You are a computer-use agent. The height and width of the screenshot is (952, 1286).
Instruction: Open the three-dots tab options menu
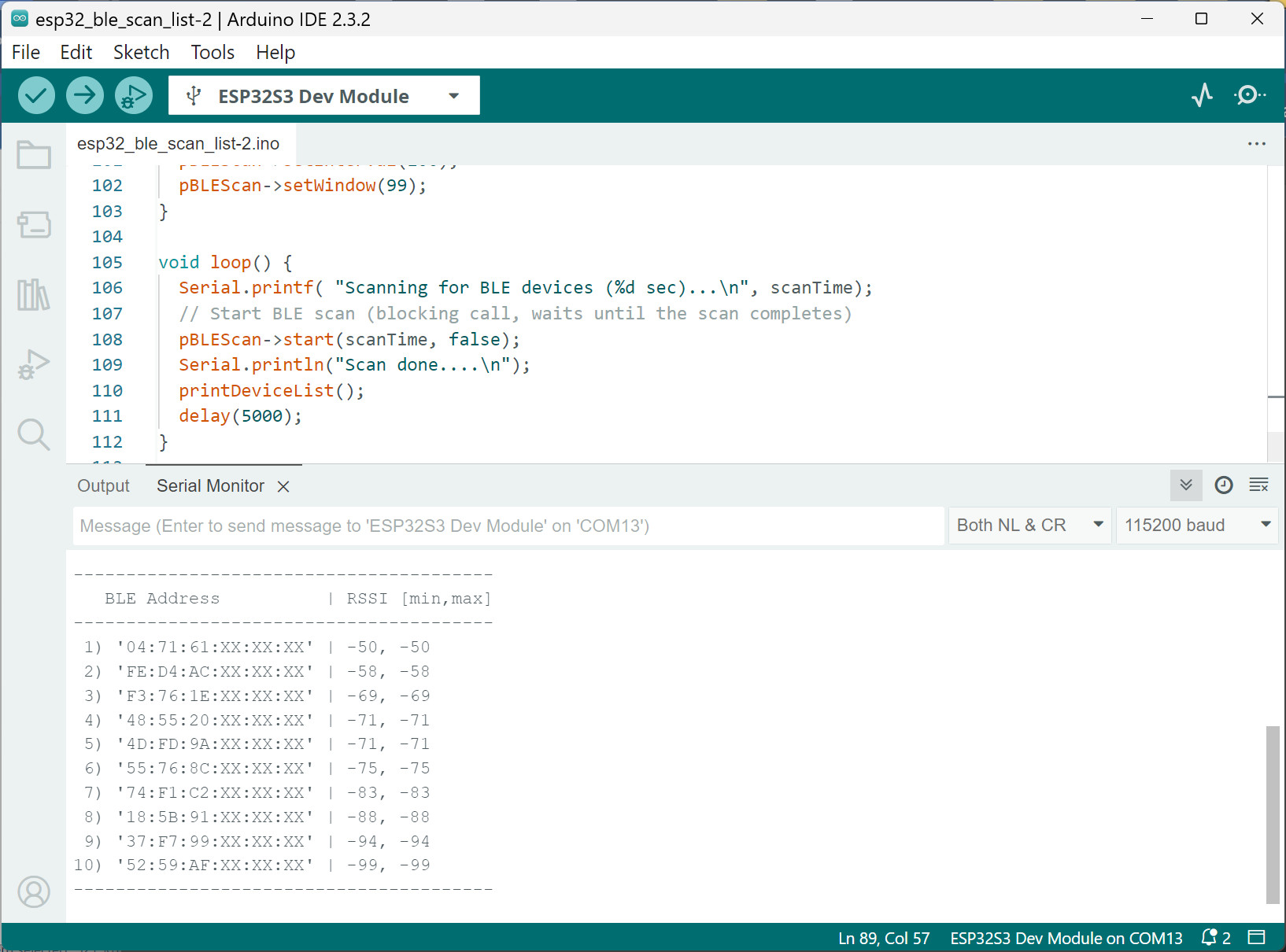coord(1257,144)
